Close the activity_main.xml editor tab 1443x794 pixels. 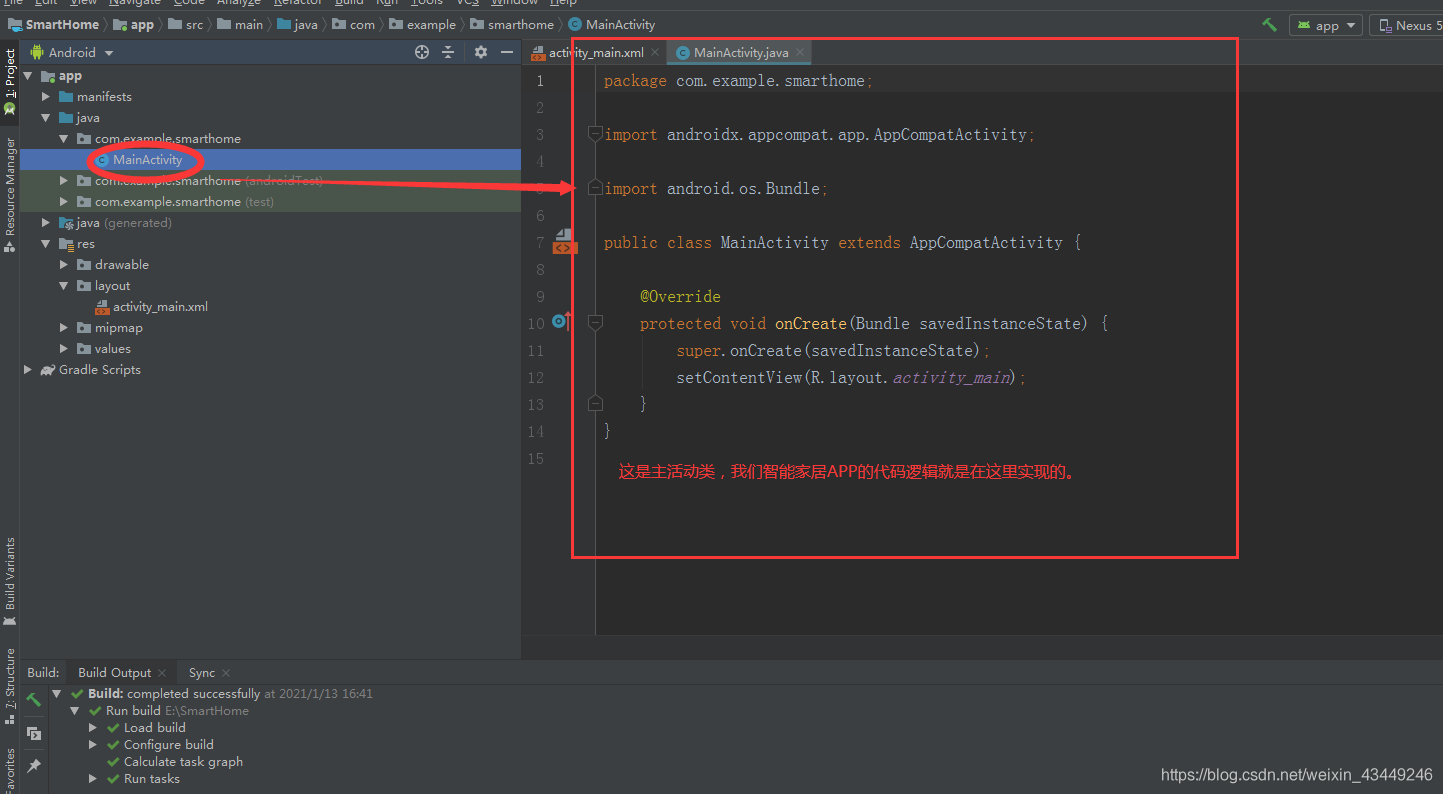[x=656, y=52]
